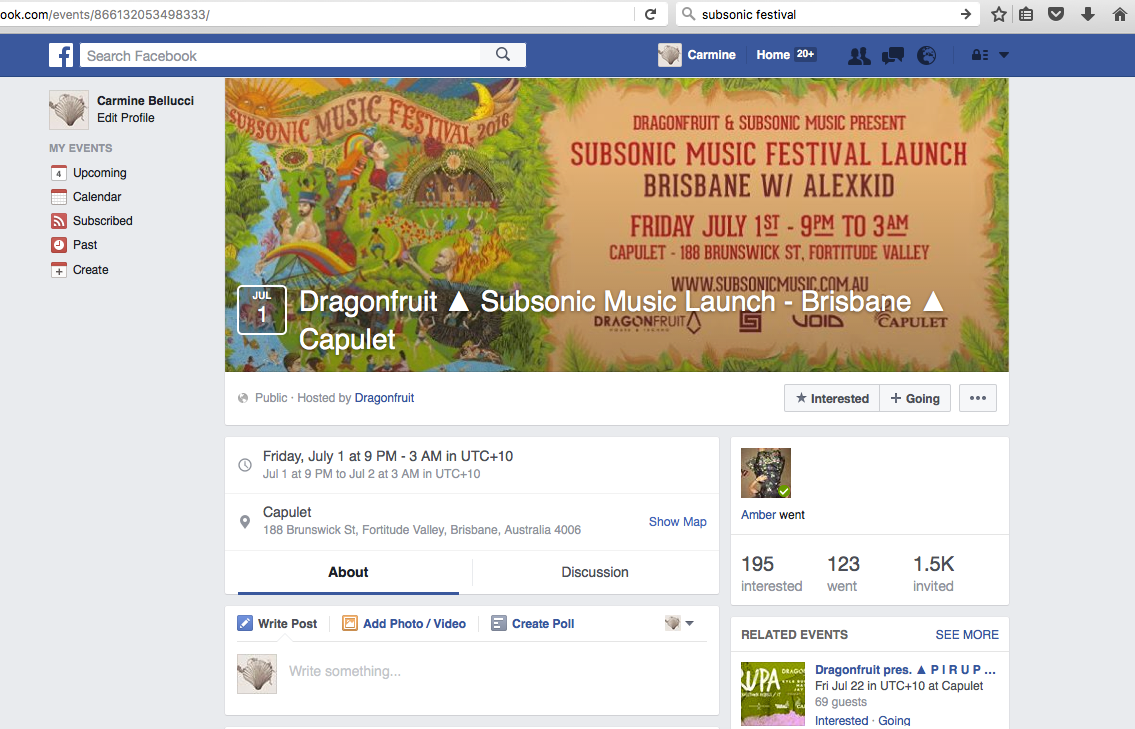Click Edit Profile in sidebar

(126, 118)
